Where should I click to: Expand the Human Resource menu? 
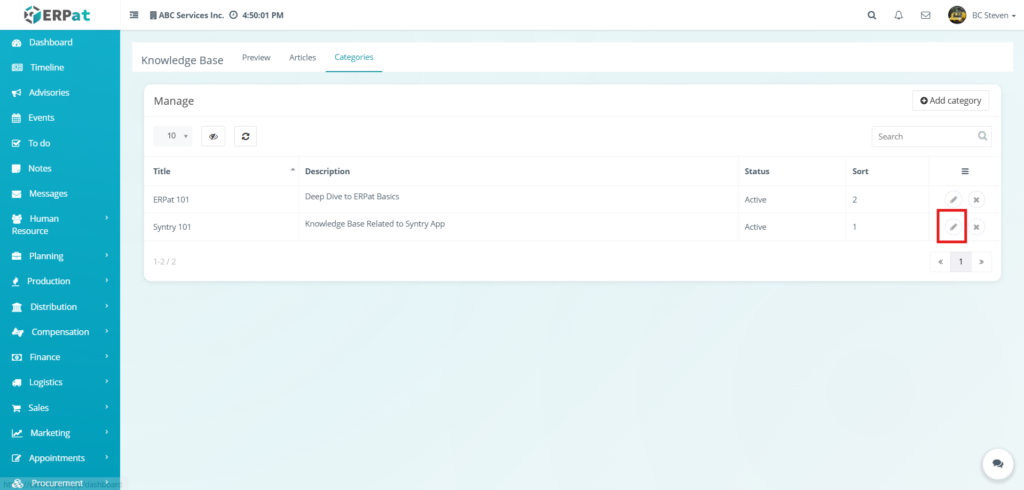click(60, 224)
